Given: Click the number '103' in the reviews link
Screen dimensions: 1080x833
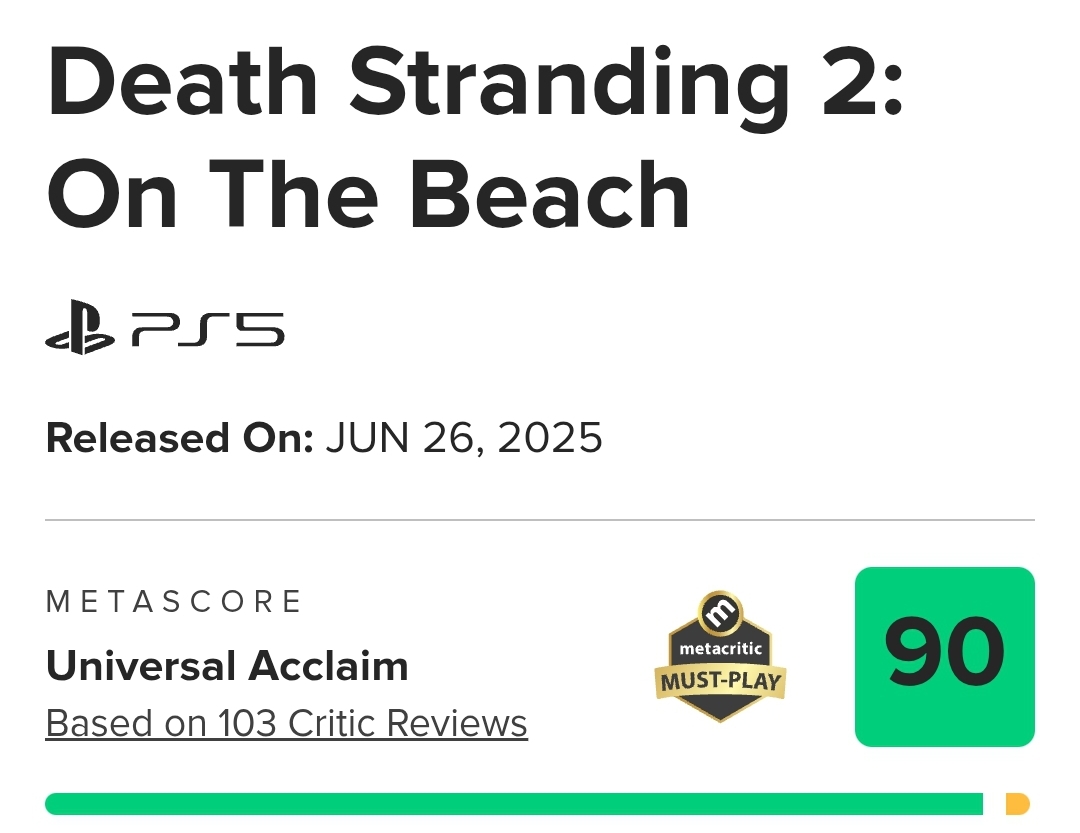Looking at the screenshot, I should [x=247, y=723].
